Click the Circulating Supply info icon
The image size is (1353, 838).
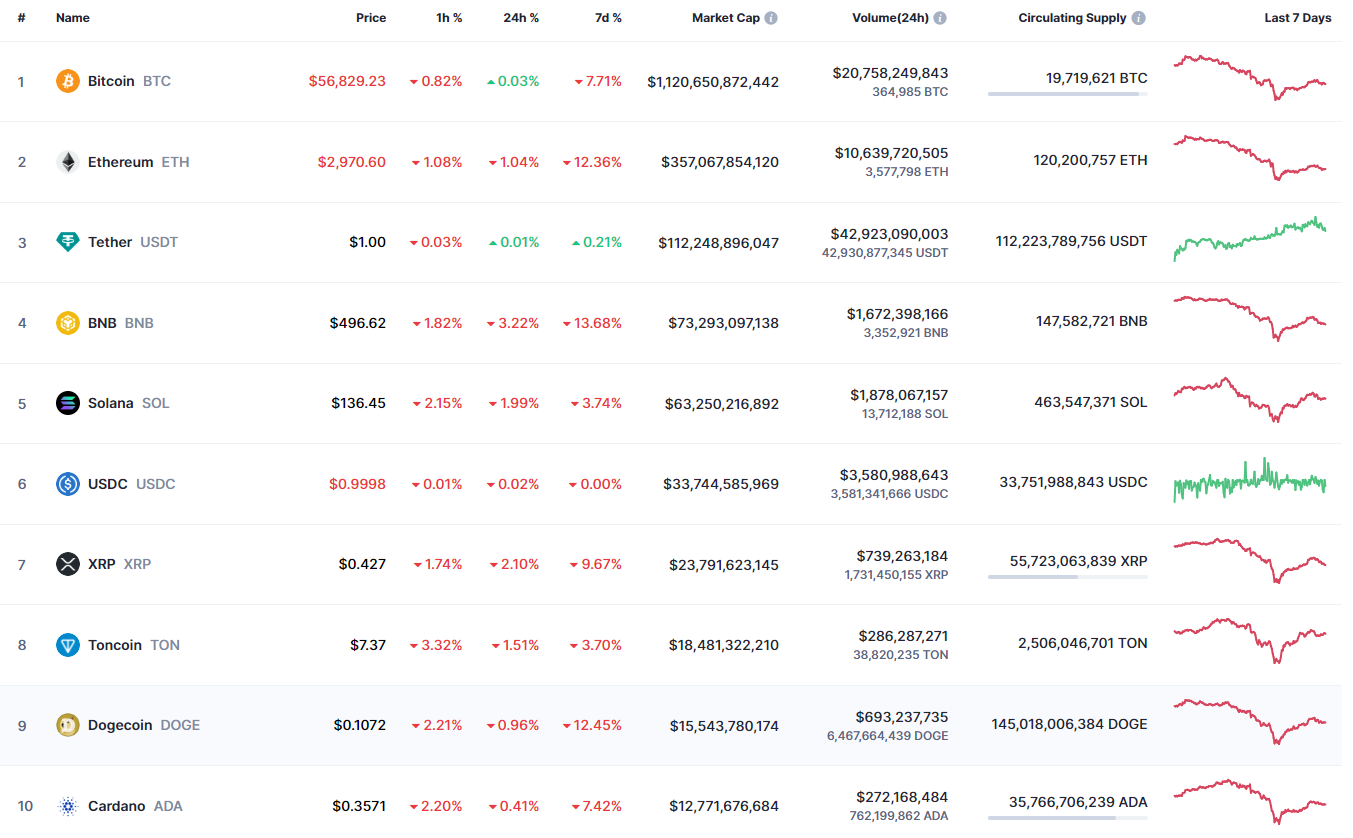point(1139,18)
